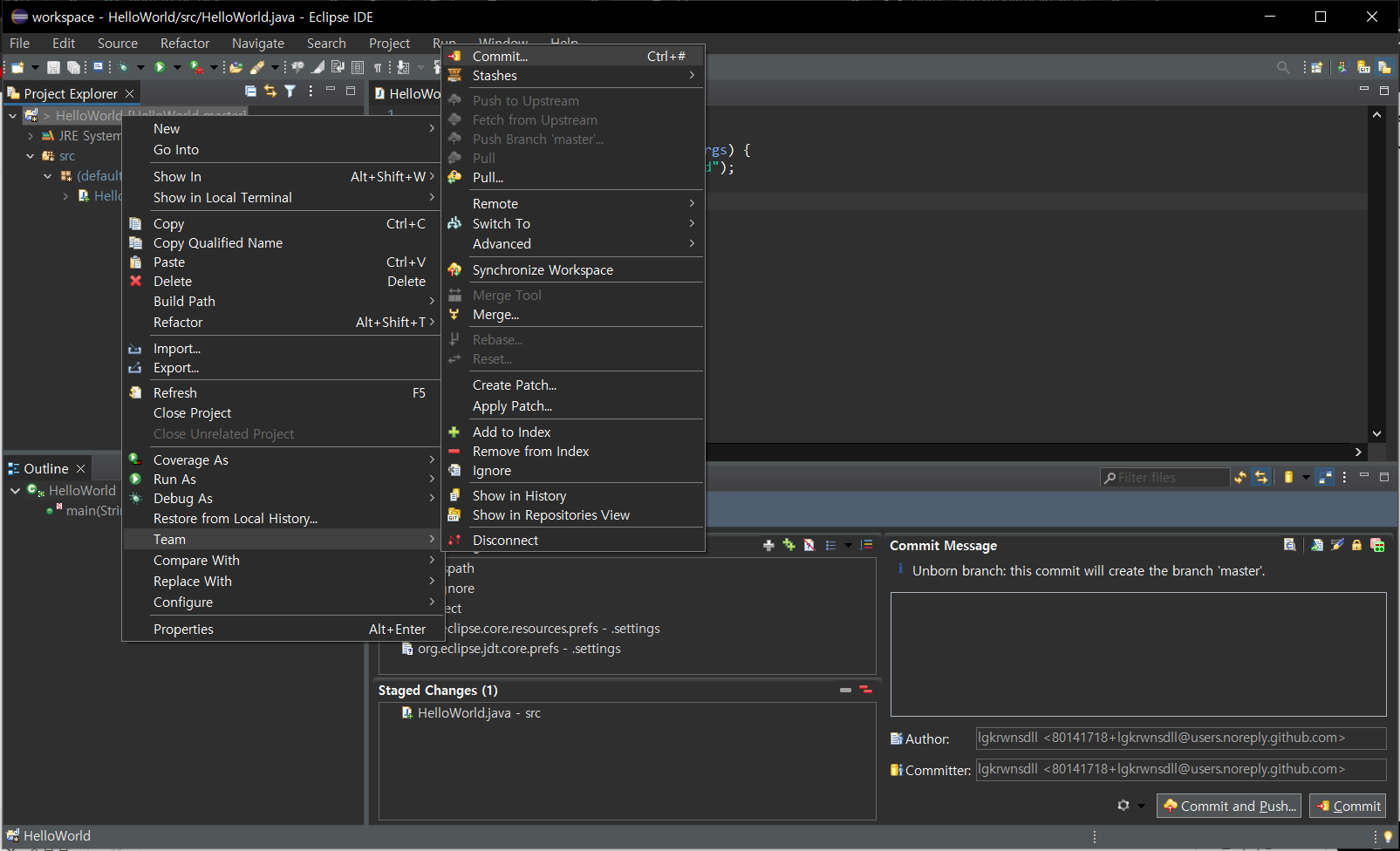The width and height of the screenshot is (1400, 851).
Task: Toggle the Java Browsing perspective-area Project Explorer view button
Action: pos(1384,67)
